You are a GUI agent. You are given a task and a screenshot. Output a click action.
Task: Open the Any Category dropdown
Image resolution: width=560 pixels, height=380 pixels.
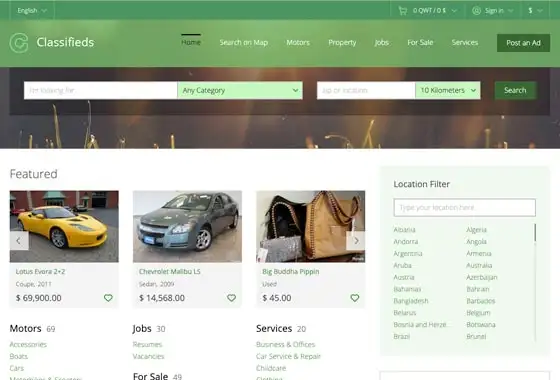tap(240, 90)
